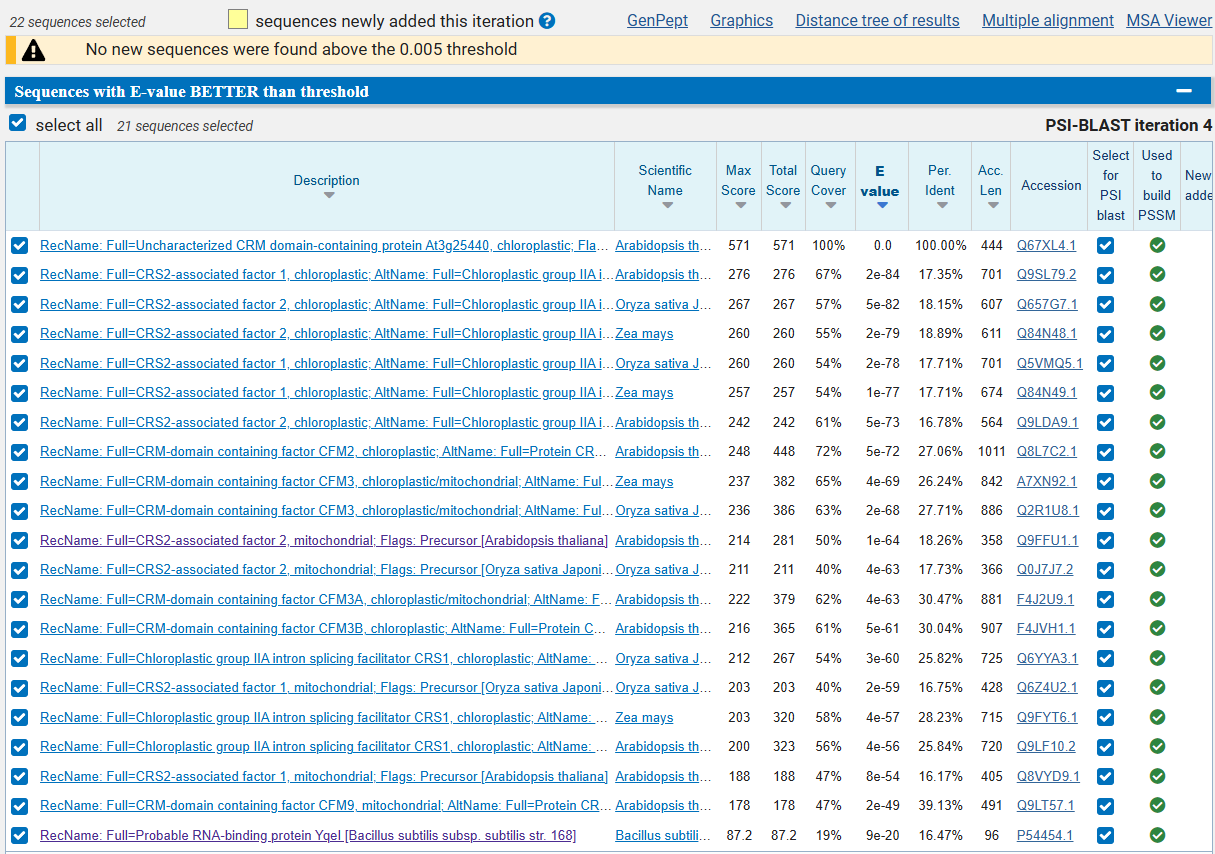
Task: Open the Multiple alignment view
Action: click(x=1048, y=20)
